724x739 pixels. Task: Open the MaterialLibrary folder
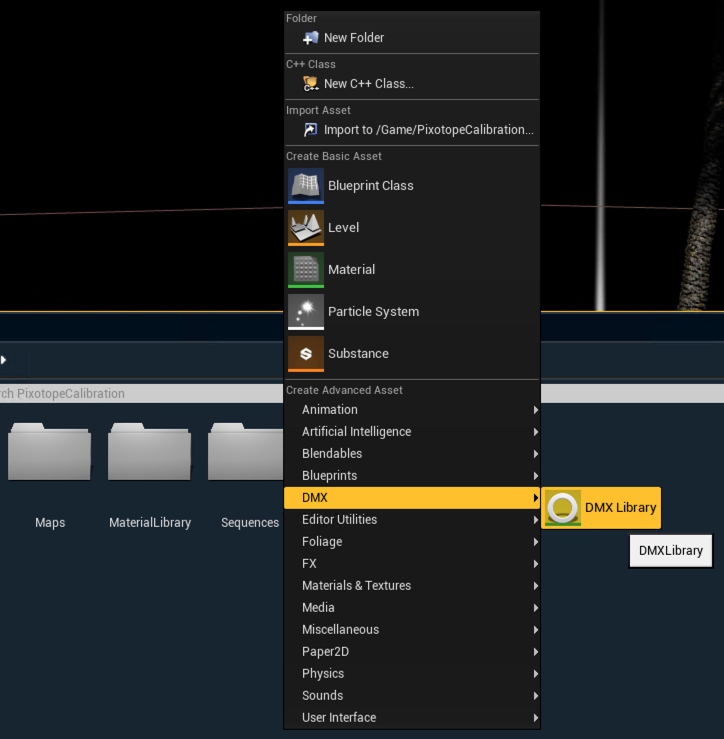150,455
